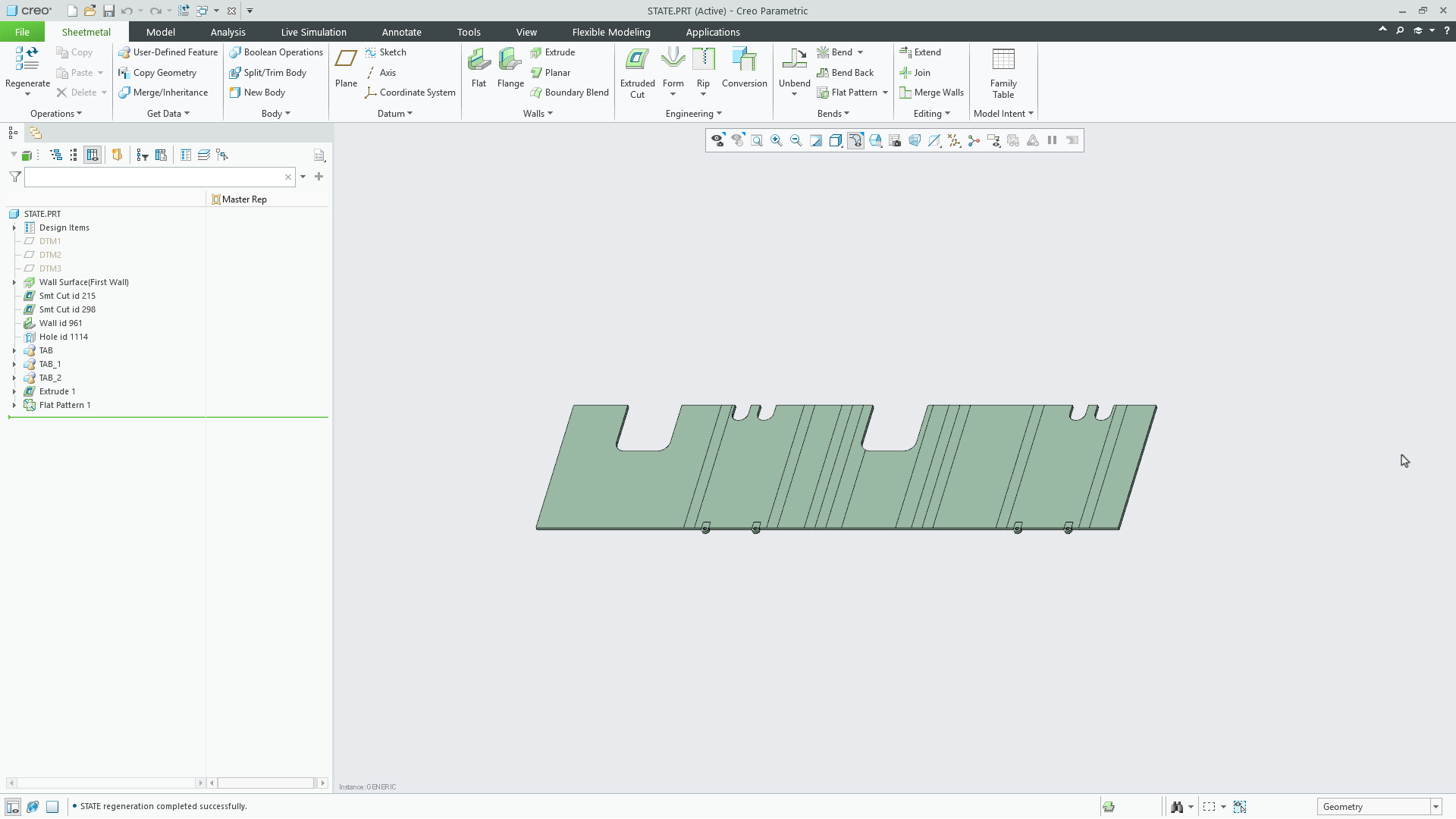Expand the Flat Pattern 1 node
The image size is (1456, 819).
(x=14, y=405)
